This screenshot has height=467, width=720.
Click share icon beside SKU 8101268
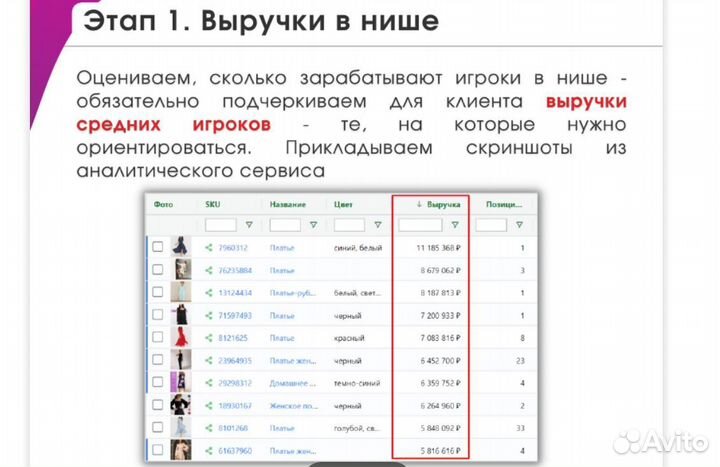[x=208, y=428]
